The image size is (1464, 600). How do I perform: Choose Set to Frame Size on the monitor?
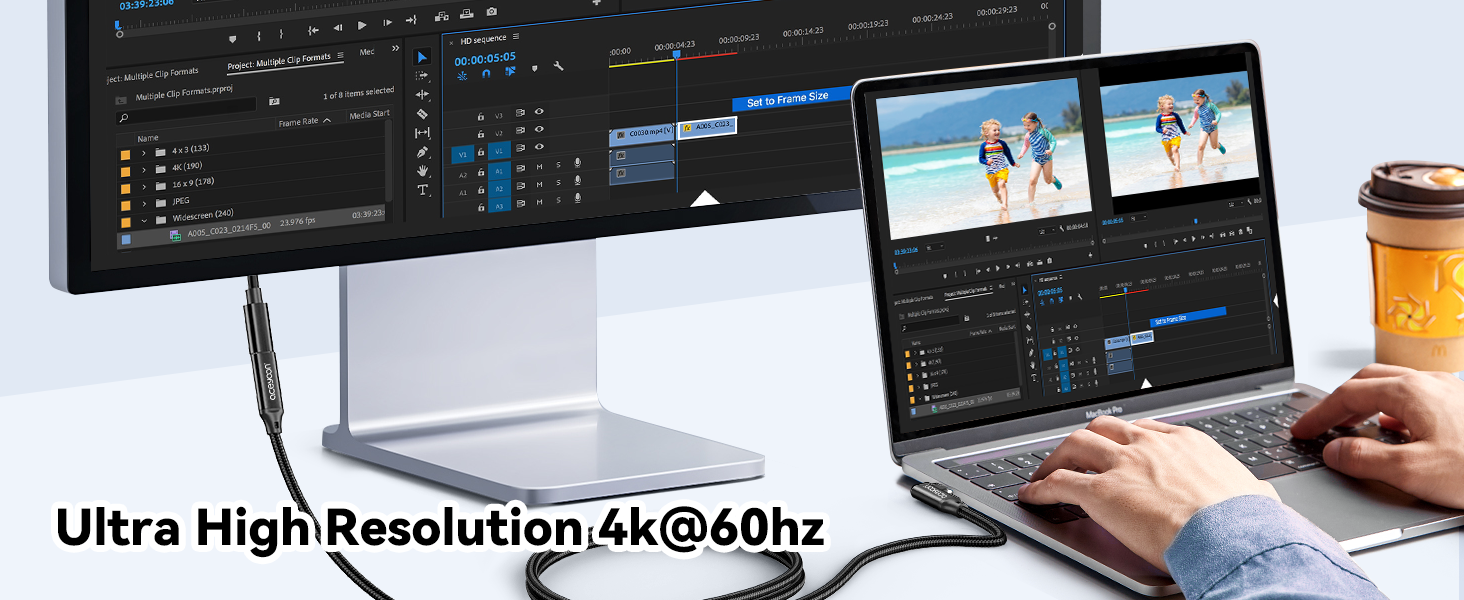tap(790, 99)
